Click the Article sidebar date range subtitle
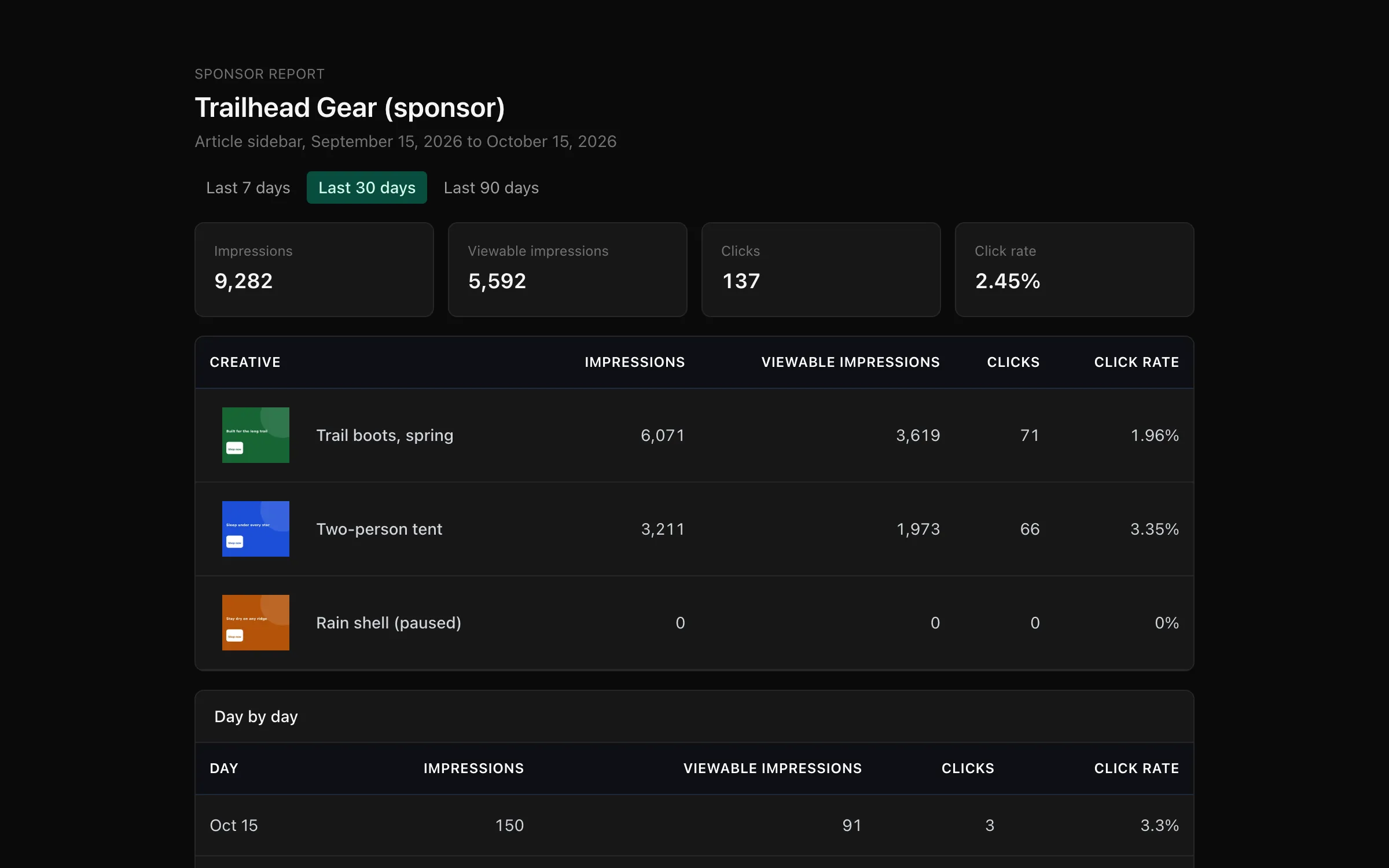Screen dimensions: 1389x868 click(x=406, y=141)
